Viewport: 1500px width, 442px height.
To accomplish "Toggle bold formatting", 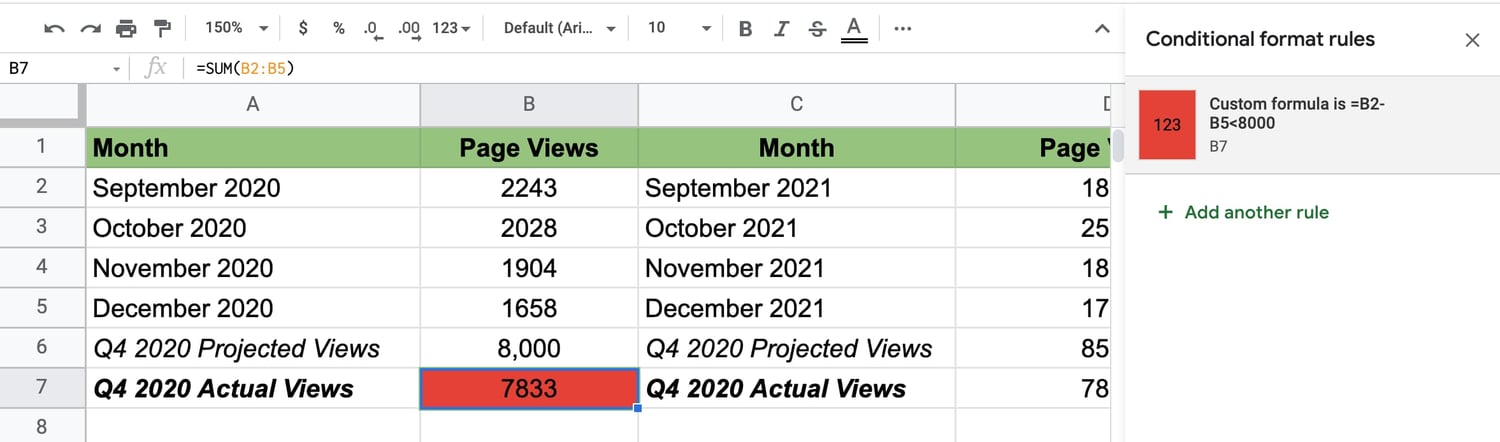I will coord(745,28).
